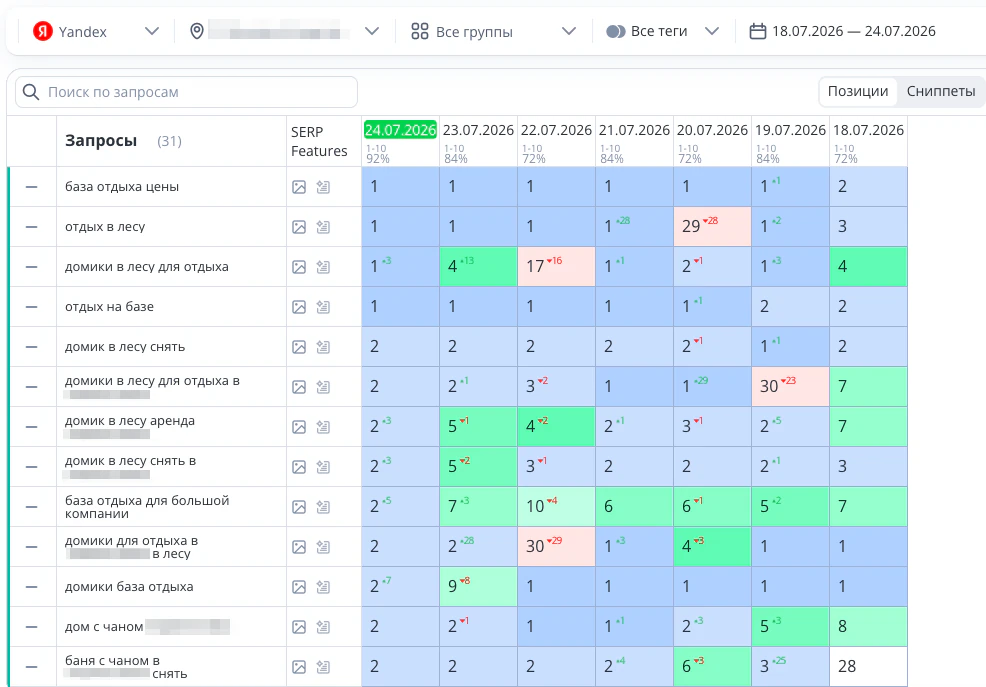Collapse the «база отдыха цены» row with the dash
Viewport: 986px width, 687px height.
tap(31, 187)
